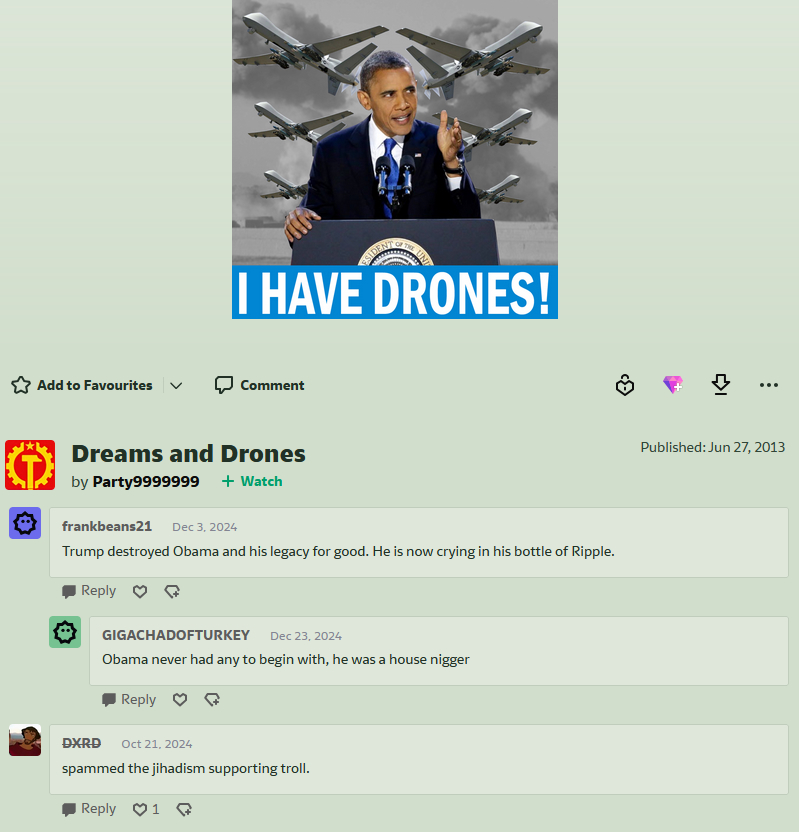Click the Add to Favourites star icon
The width and height of the screenshot is (799, 832).
(x=21, y=385)
